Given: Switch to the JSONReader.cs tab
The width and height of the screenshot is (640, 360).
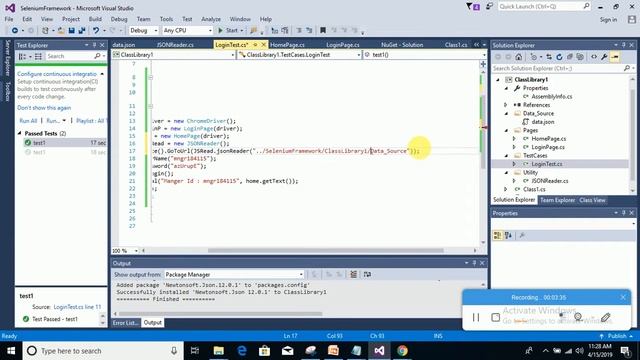Looking at the screenshot, I should point(175,45).
